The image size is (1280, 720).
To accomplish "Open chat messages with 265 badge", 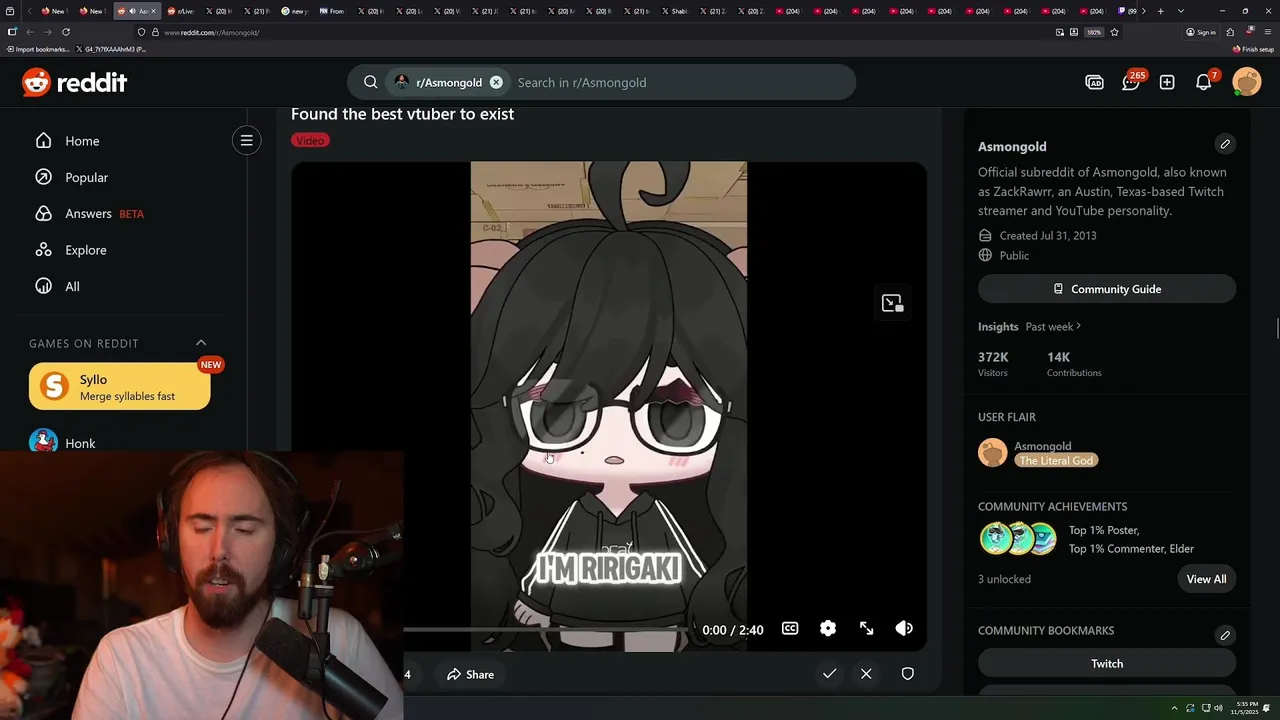I will click(1131, 82).
